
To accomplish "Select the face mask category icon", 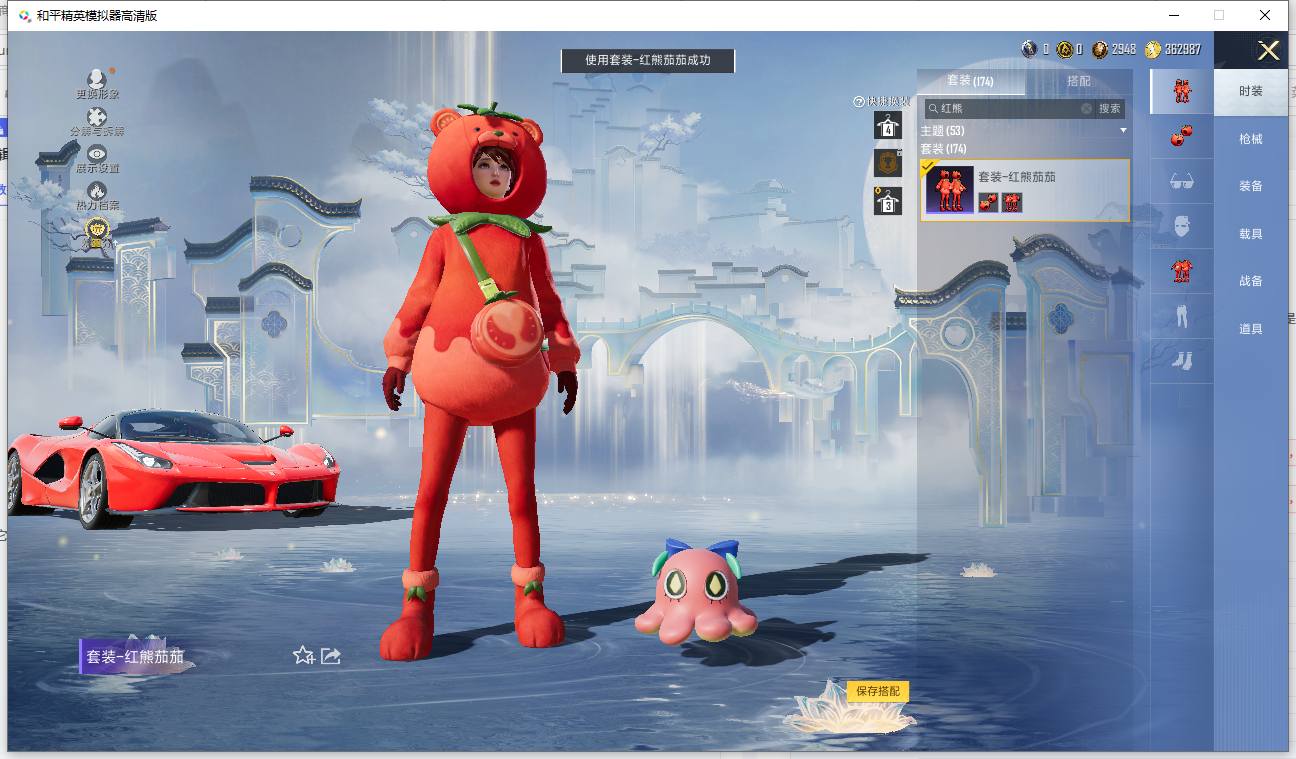I will click(x=1182, y=226).
